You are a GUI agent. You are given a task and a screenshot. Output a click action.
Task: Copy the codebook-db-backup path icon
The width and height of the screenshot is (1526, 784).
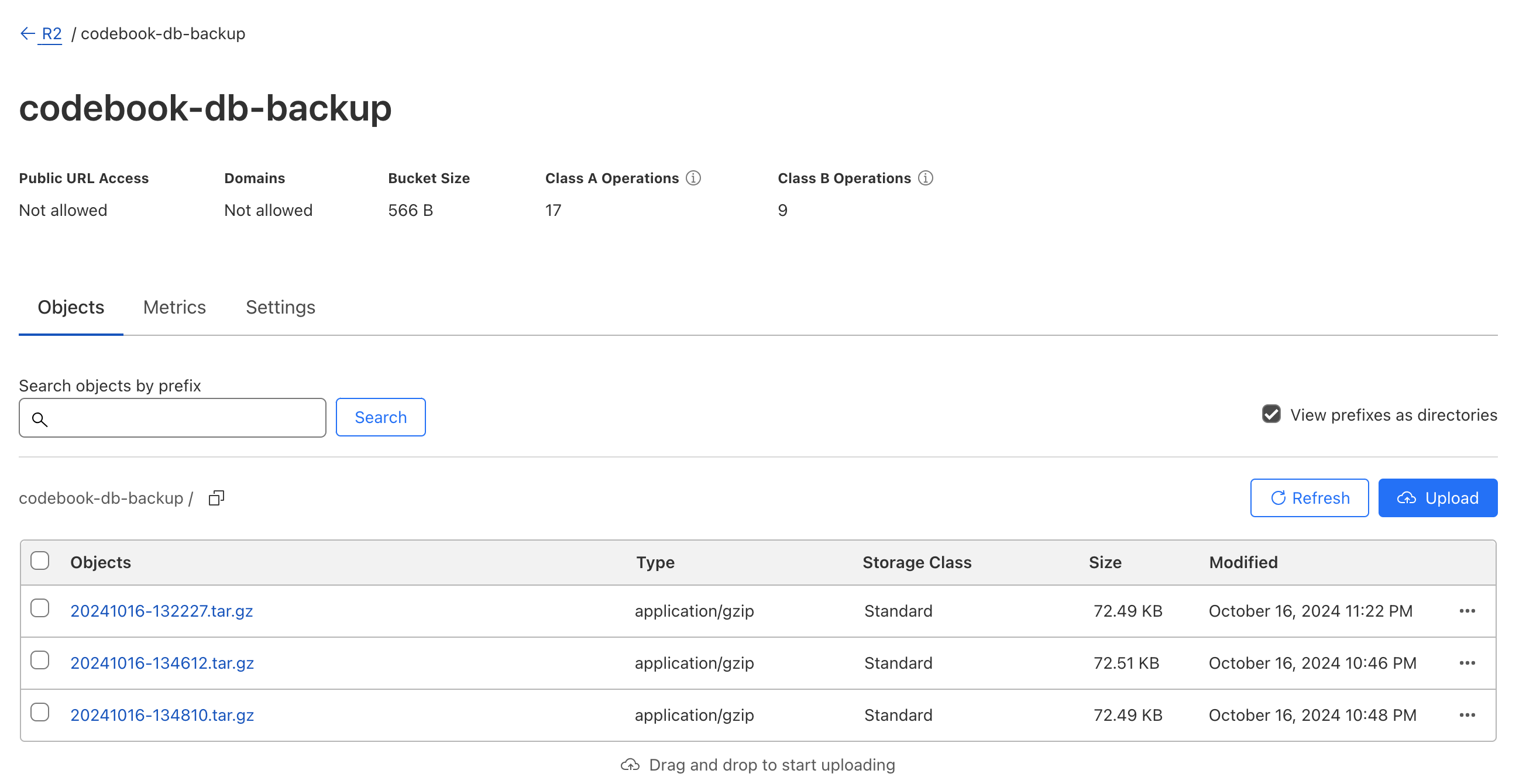pyautogui.click(x=216, y=498)
